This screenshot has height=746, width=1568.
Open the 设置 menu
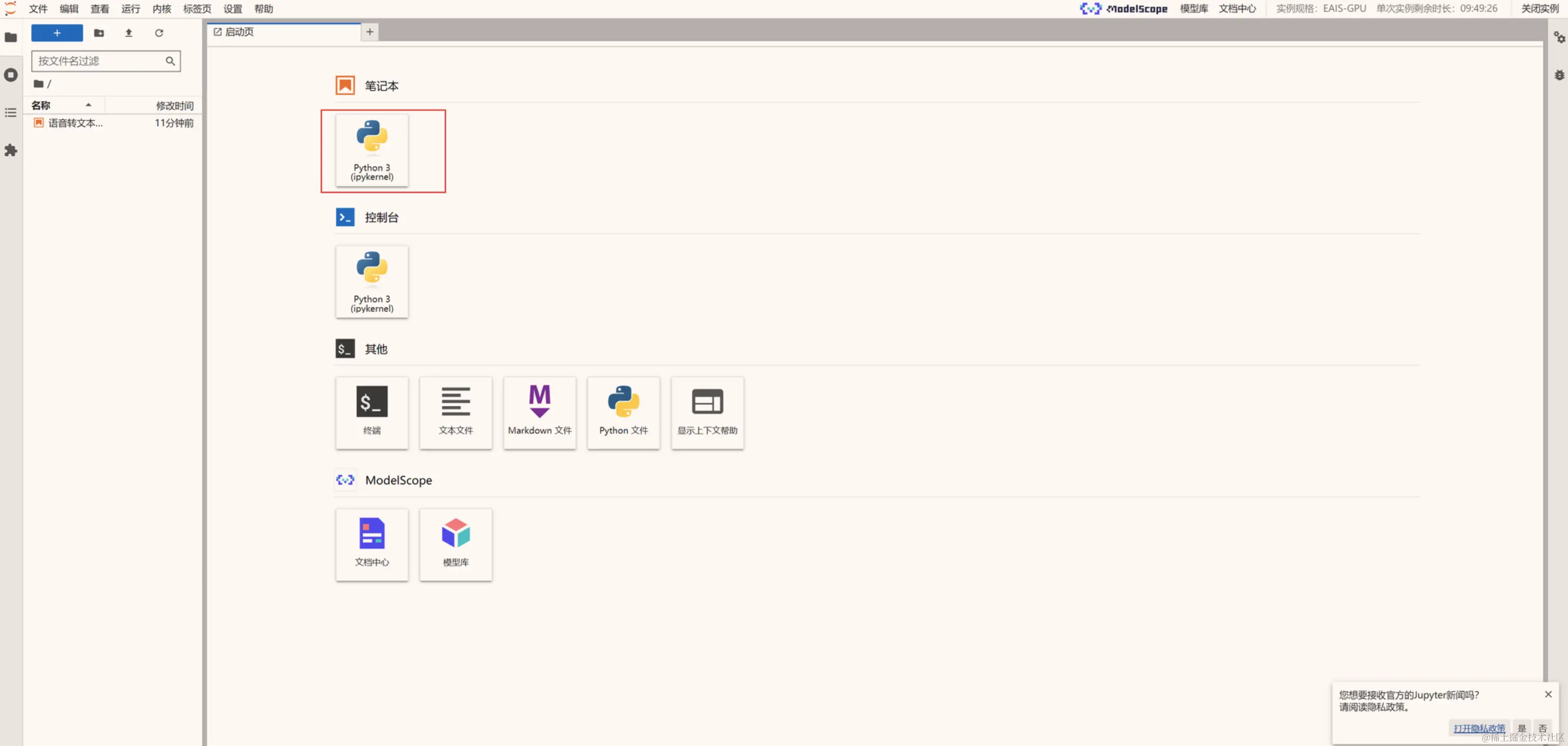point(233,8)
